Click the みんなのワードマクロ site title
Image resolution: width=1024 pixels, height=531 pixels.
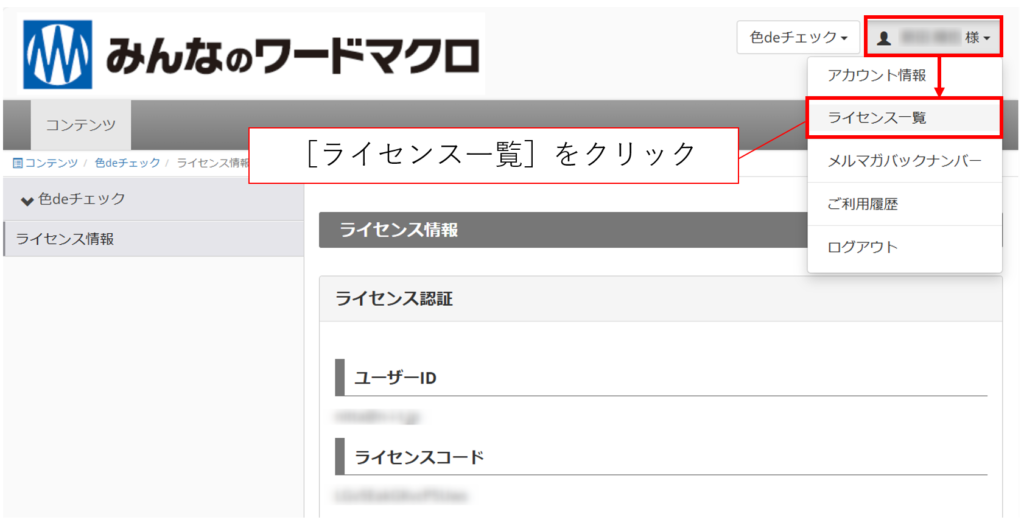[x=290, y=53]
